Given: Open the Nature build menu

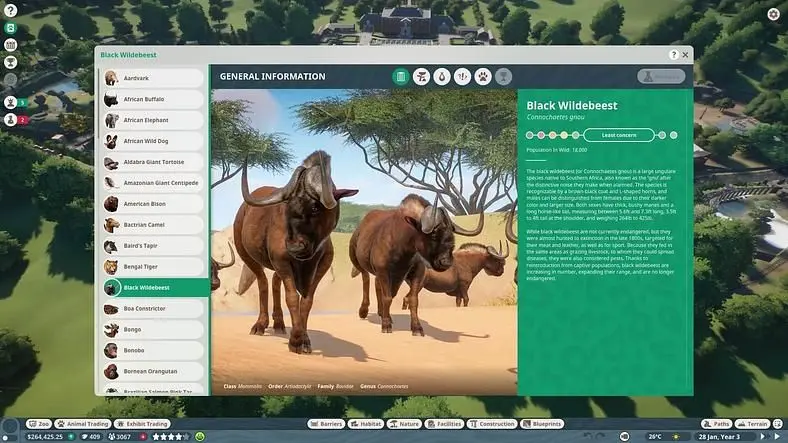Looking at the screenshot, I should coord(404,424).
